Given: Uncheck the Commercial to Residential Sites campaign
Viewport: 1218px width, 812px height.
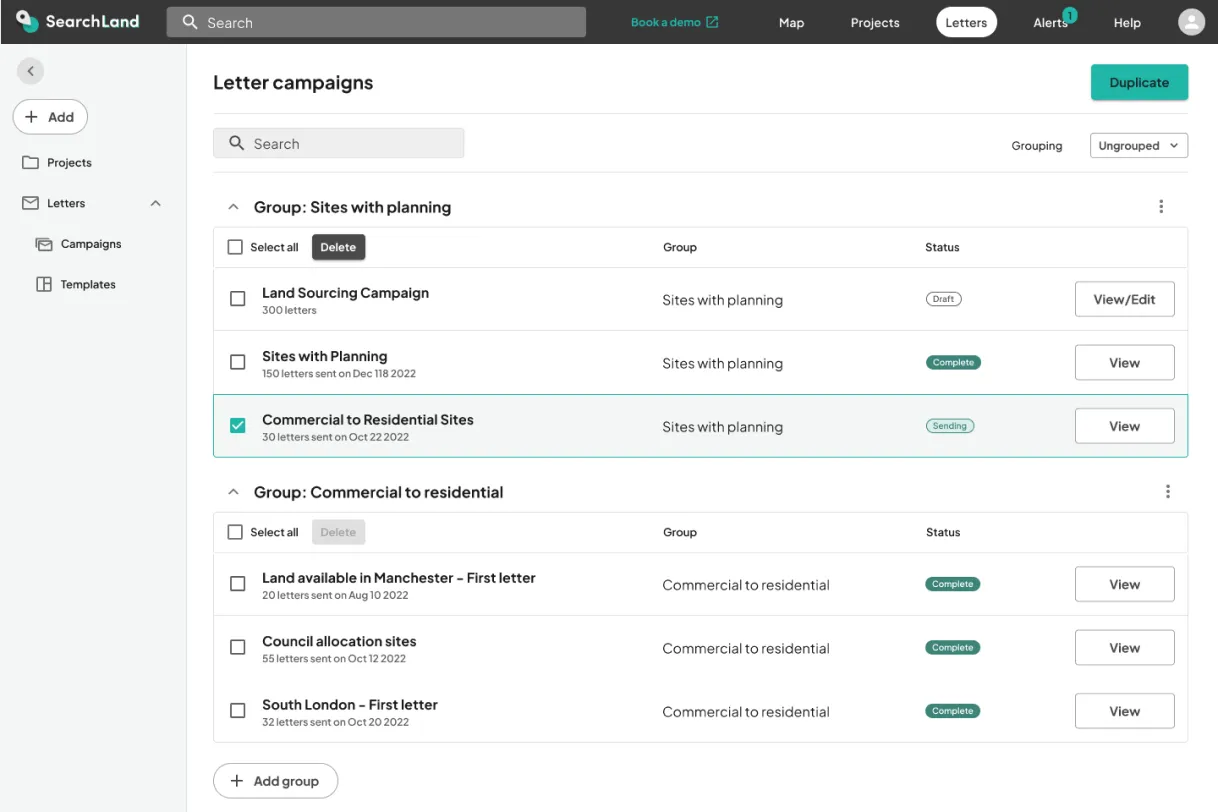Looking at the screenshot, I should (x=237, y=425).
